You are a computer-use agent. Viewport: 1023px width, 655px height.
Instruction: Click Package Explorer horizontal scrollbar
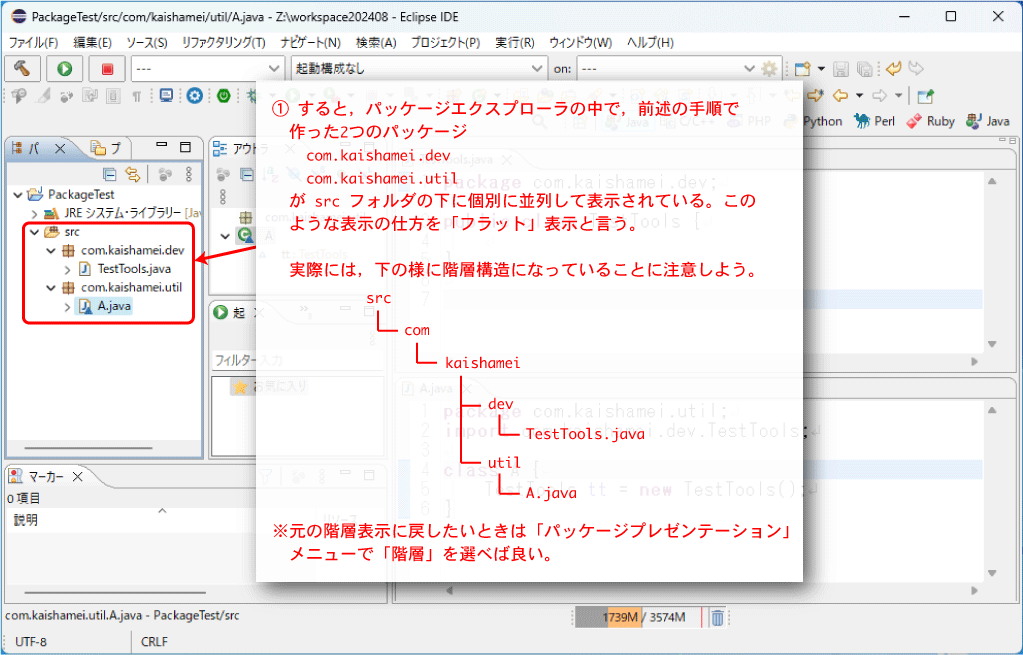(89, 449)
